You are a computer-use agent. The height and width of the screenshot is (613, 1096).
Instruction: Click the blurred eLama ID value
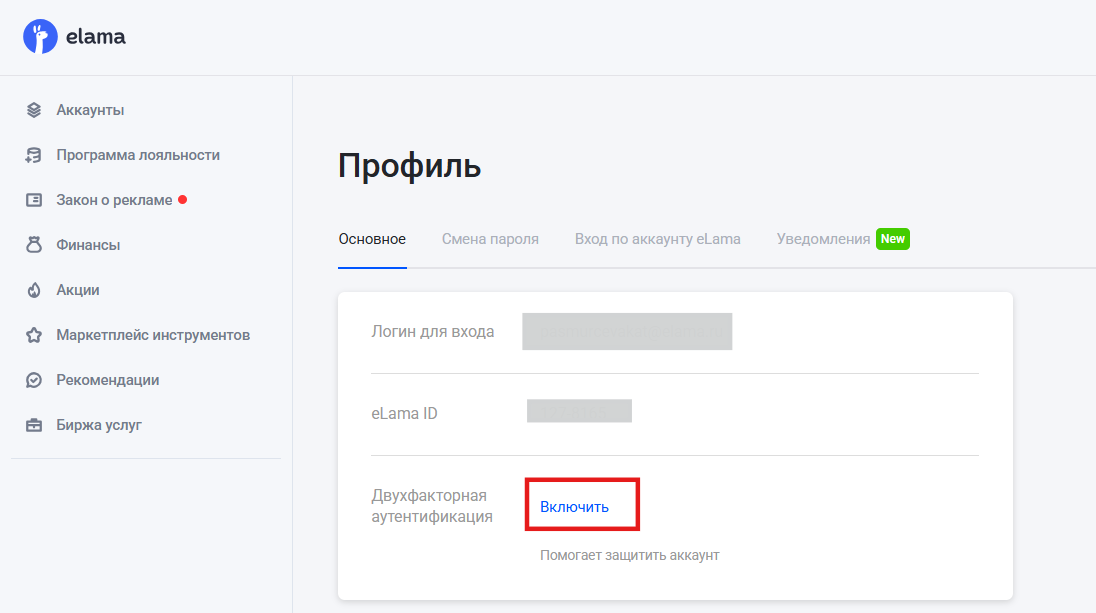[x=579, y=412]
